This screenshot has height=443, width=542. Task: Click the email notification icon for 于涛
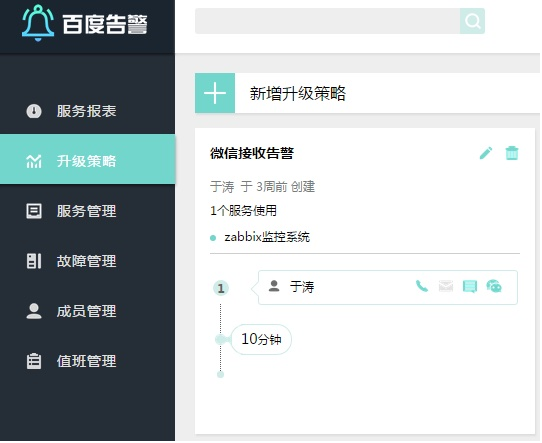pyautogui.click(x=447, y=287)
